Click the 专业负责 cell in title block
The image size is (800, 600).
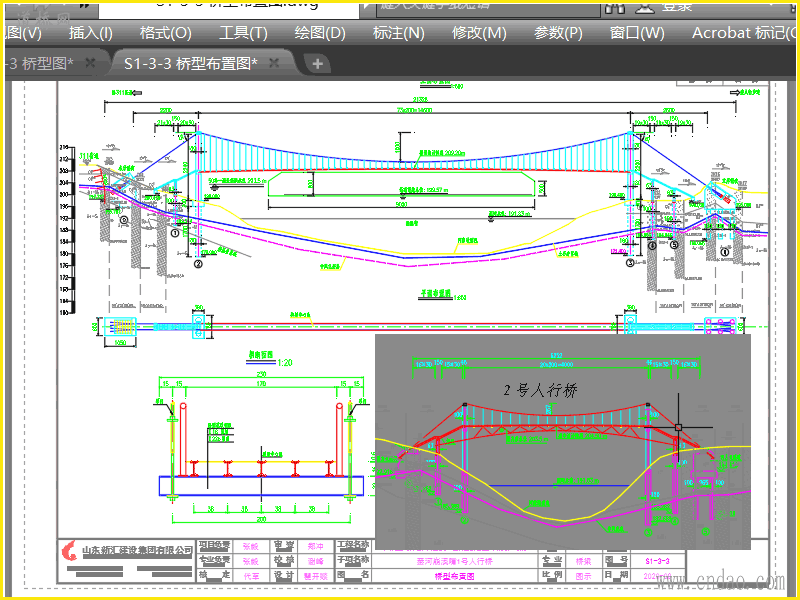[x=214, y=560]
